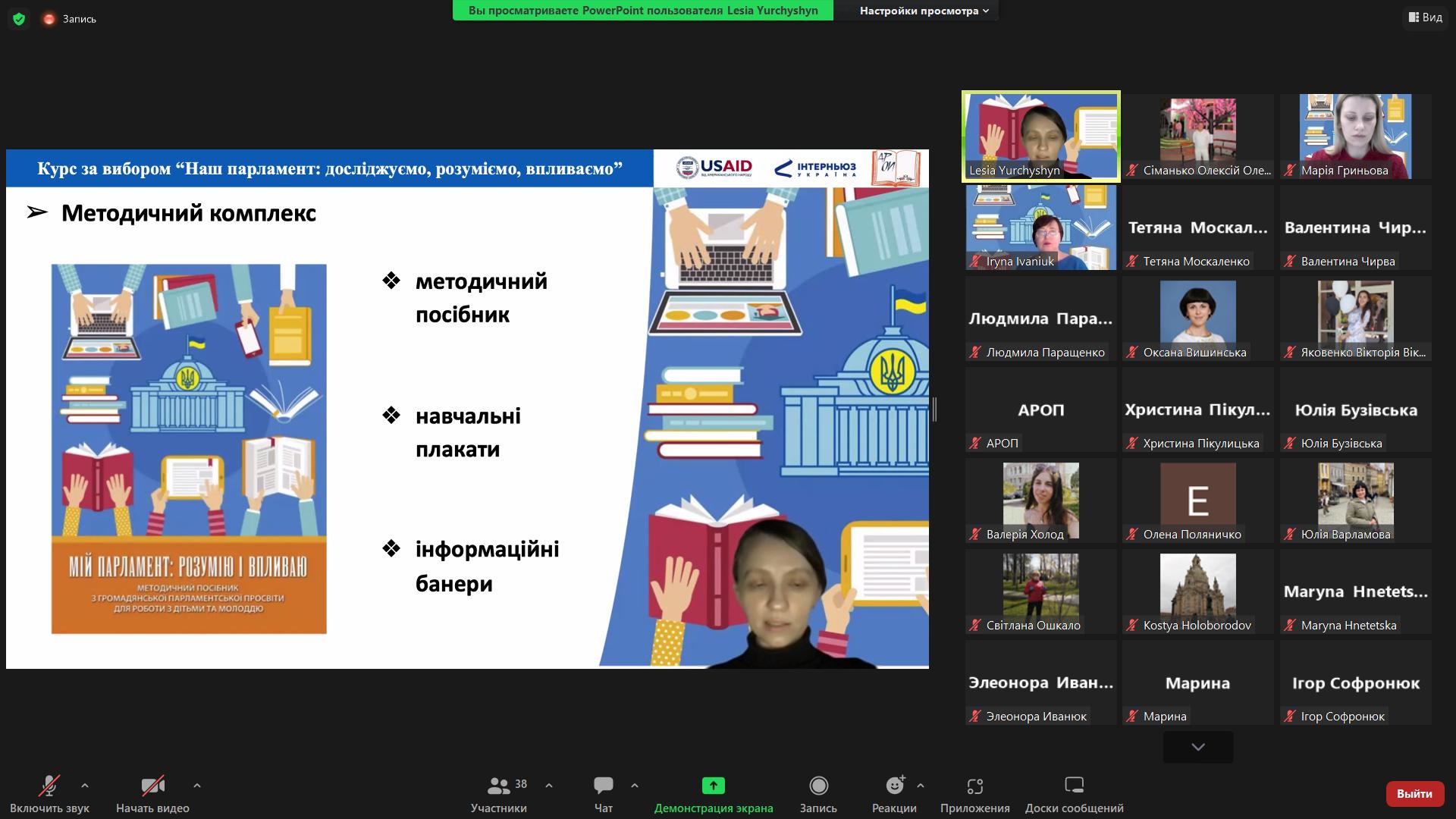Click the Запись record icon in toolbar
Viewport: 1456px width, 819px height.
(x=818, y=786)
